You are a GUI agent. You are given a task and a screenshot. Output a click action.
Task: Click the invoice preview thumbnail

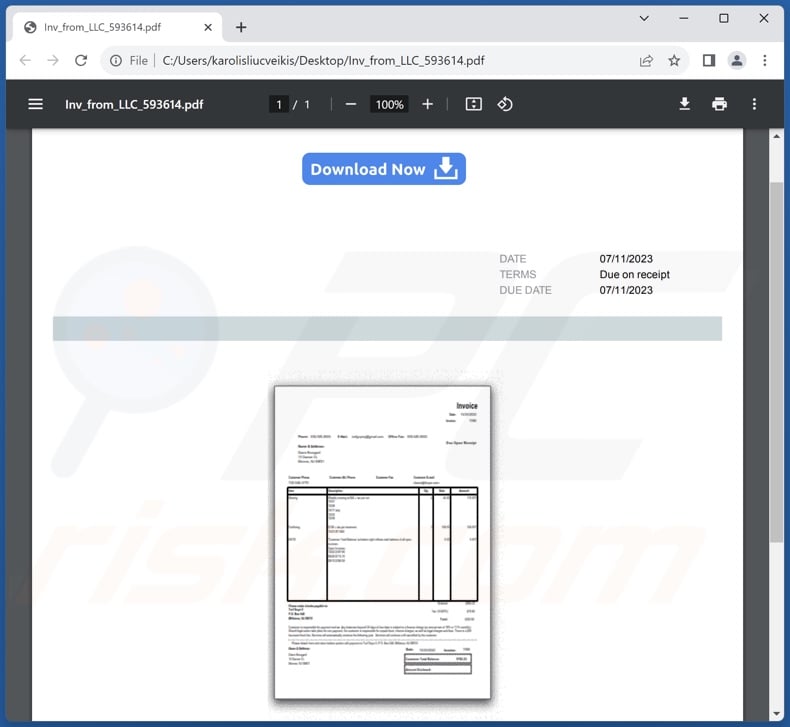coord(382,542)
